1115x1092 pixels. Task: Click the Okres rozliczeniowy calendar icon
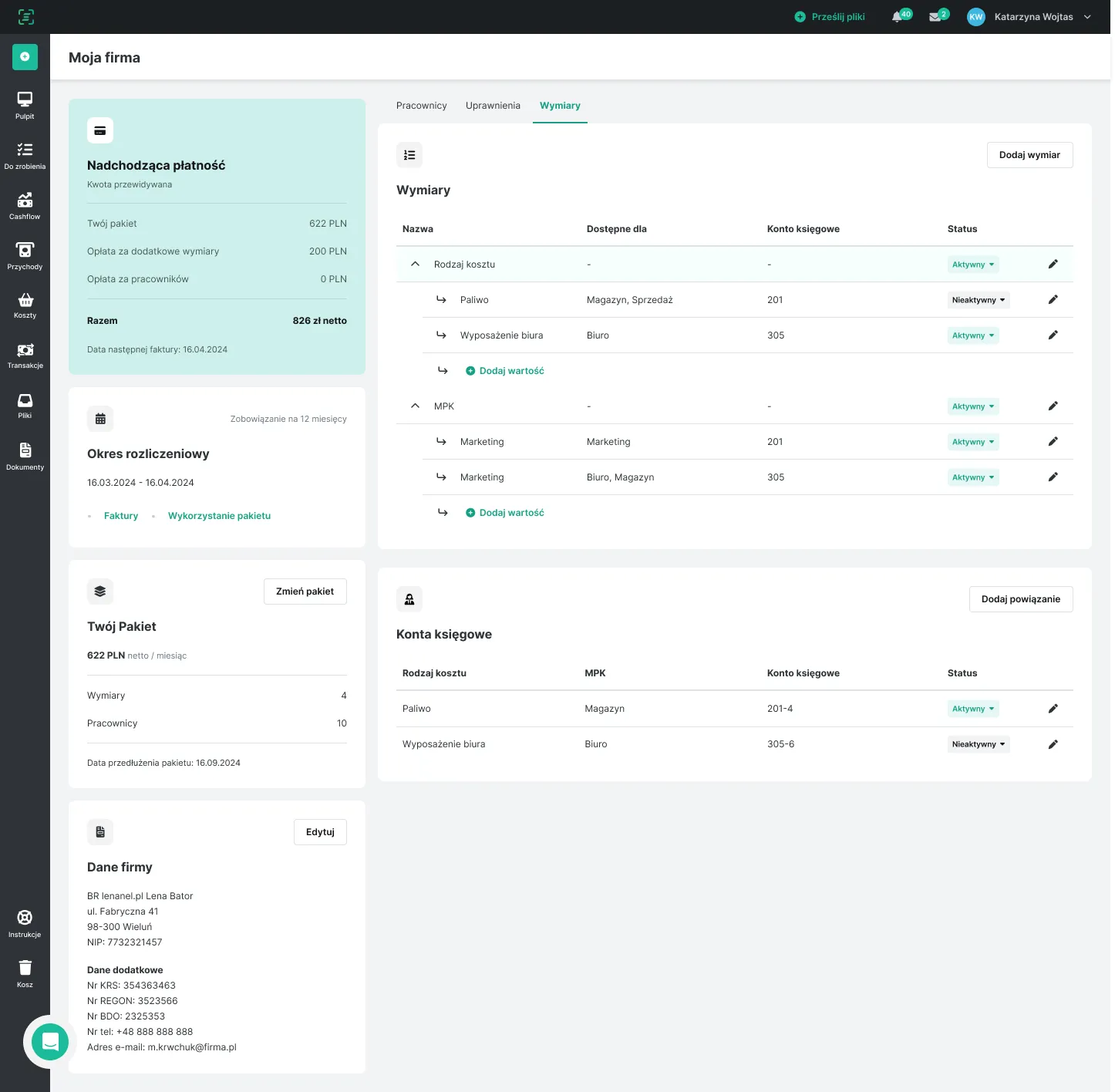[100, 419]
